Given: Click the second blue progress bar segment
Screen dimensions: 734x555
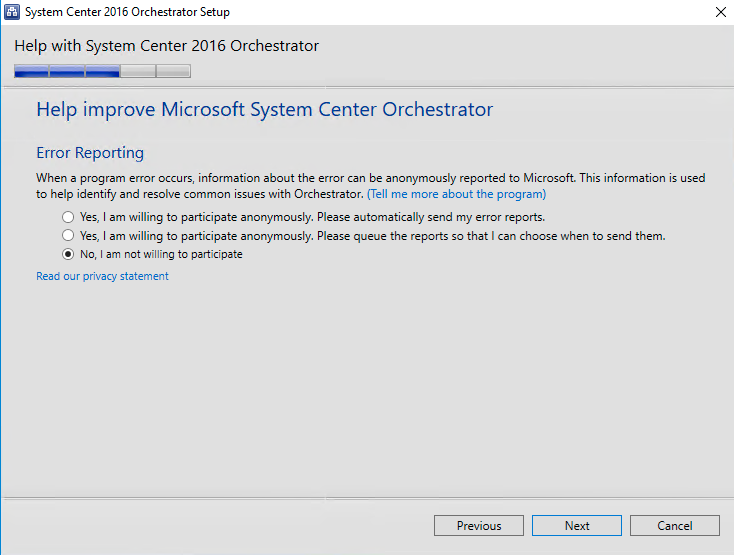Looking at the screenshot, I should click(67, 71).
